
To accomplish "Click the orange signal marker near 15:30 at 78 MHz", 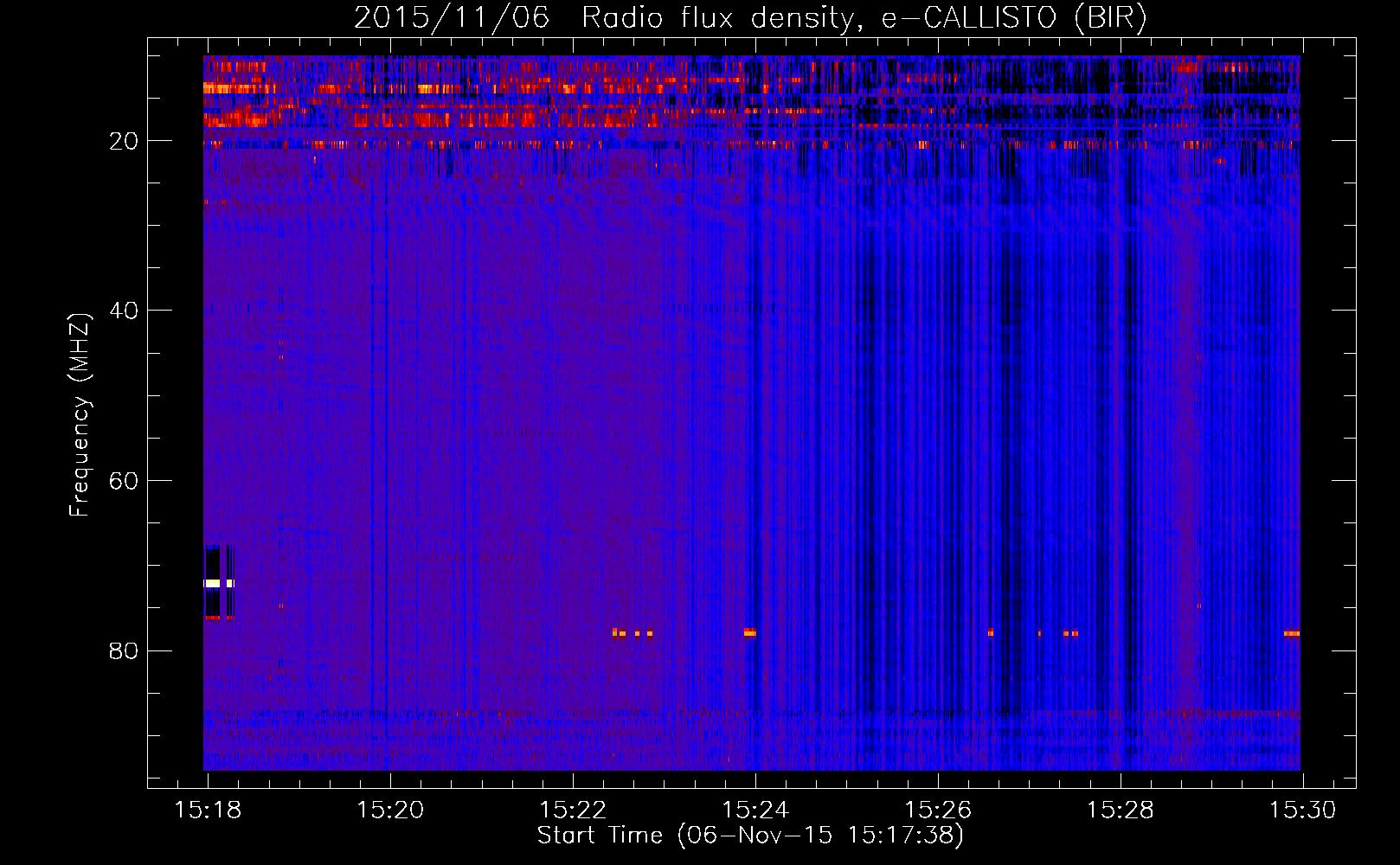I will tap(1292, 633).
